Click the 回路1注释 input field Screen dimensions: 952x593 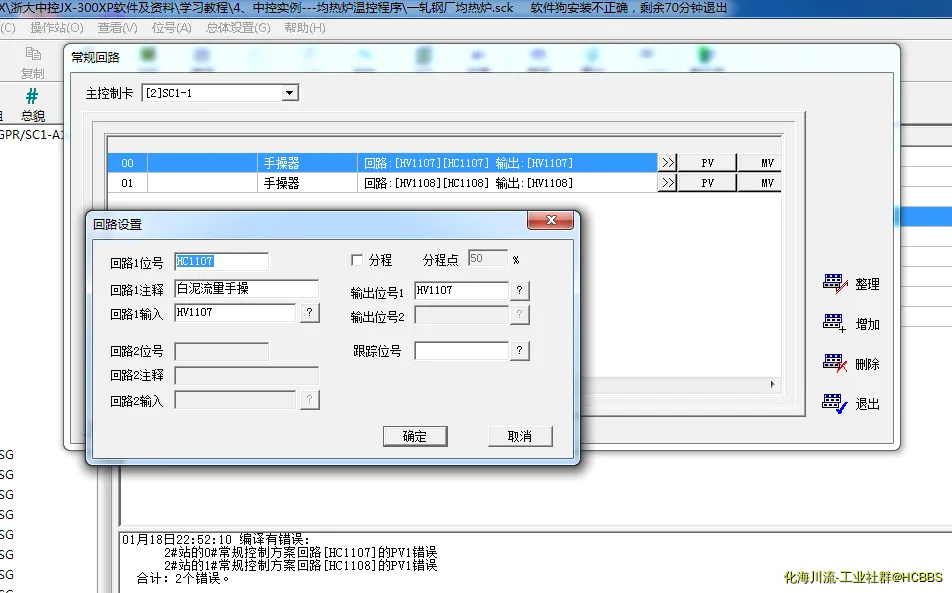pos(246,289)
